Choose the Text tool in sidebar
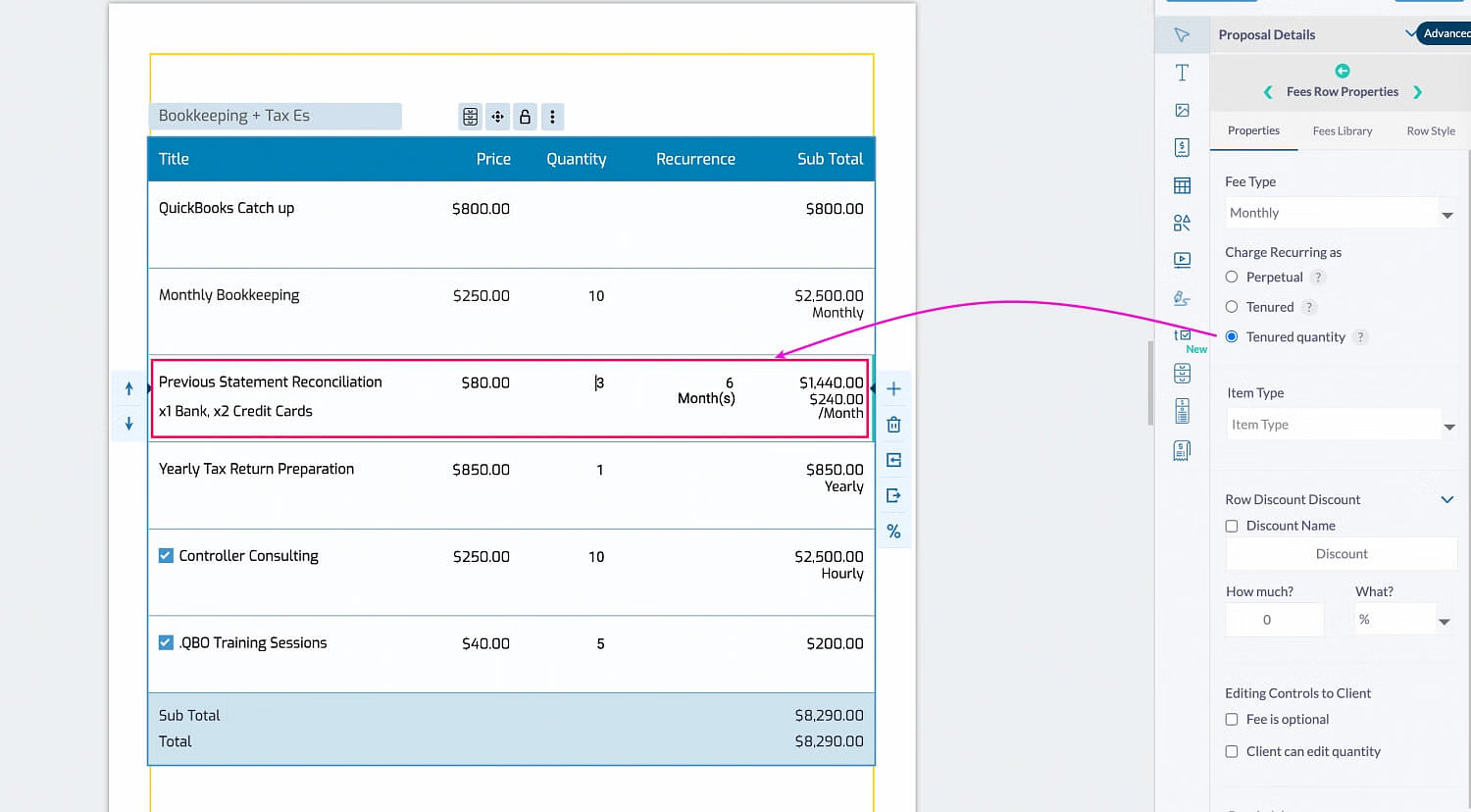The width and height of the screenshot is (1471, 812). point(1182,73)
